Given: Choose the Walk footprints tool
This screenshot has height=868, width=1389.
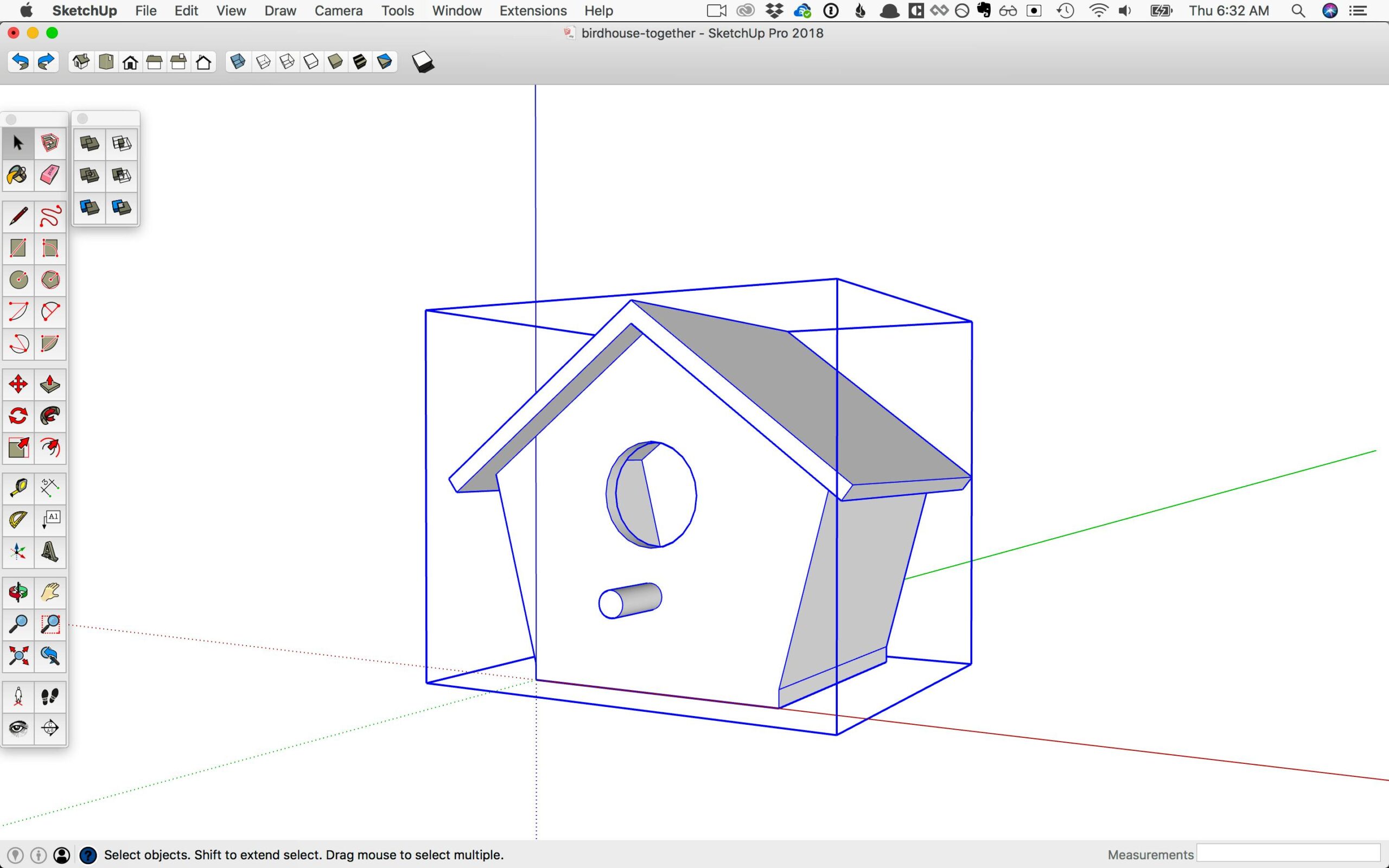Looking at the screenshot, I should pos(50,697).
